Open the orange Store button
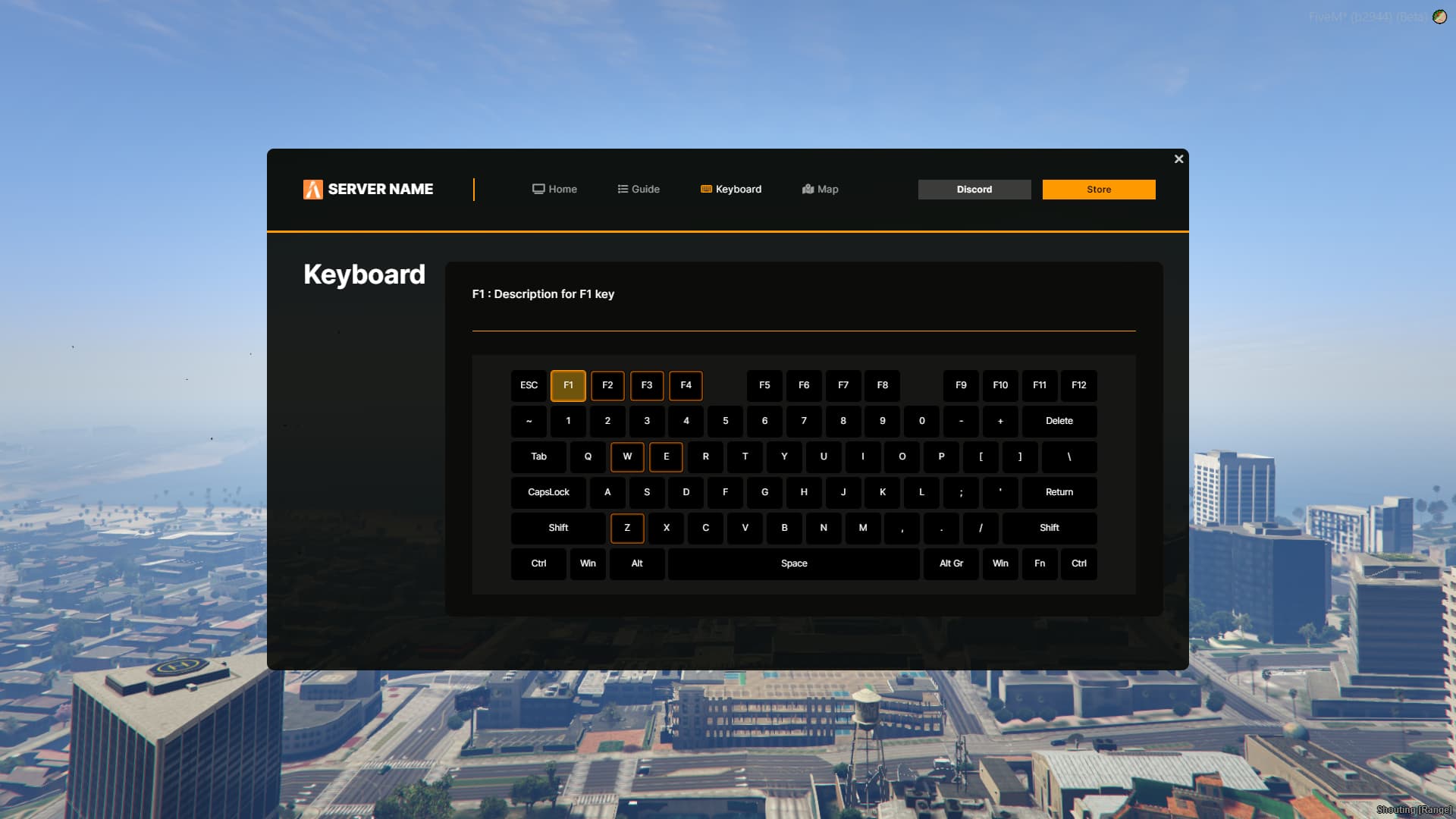 [1098, 190]
